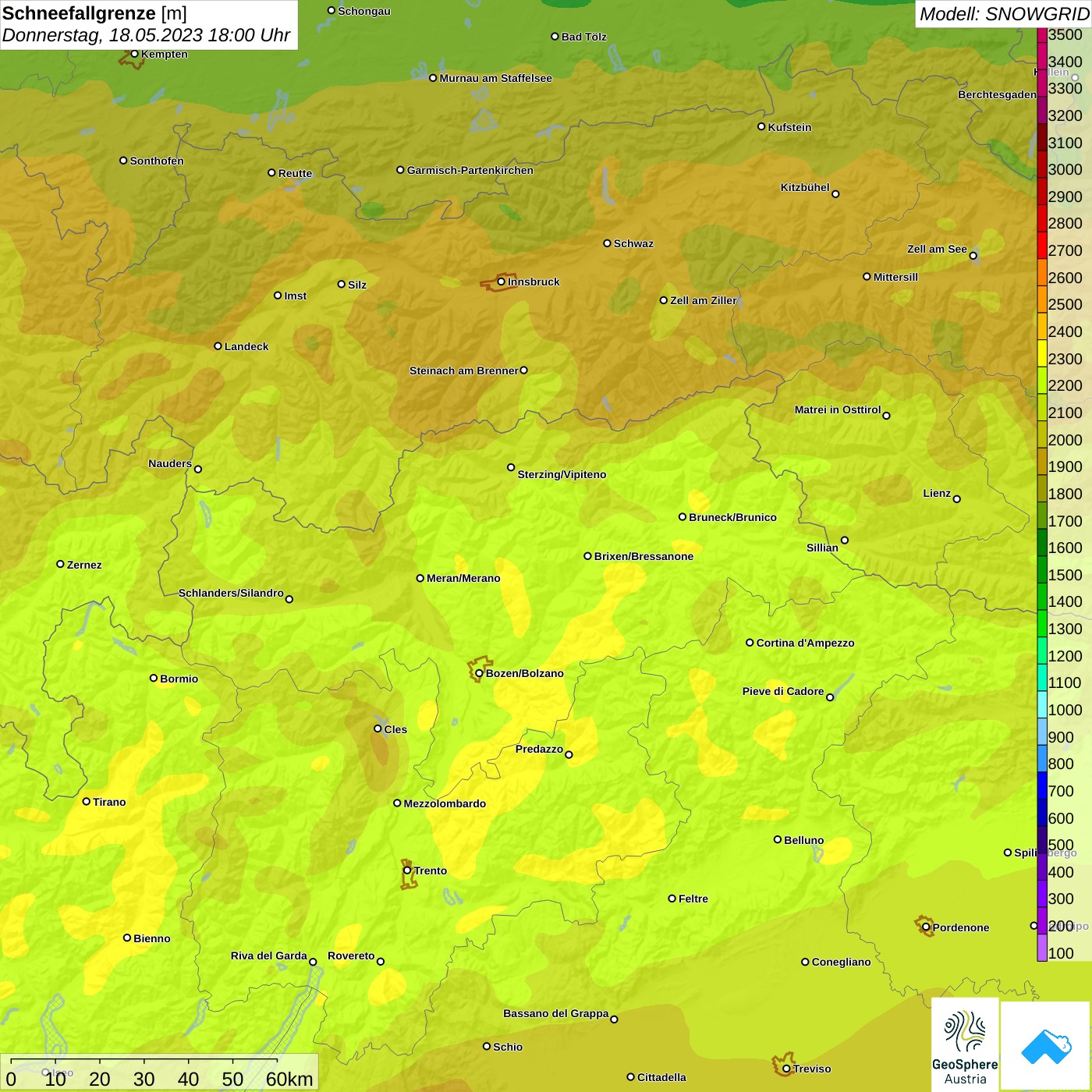
Task: Select the 2300 m yellow legend swatch
Action: tap(1042, 353)
